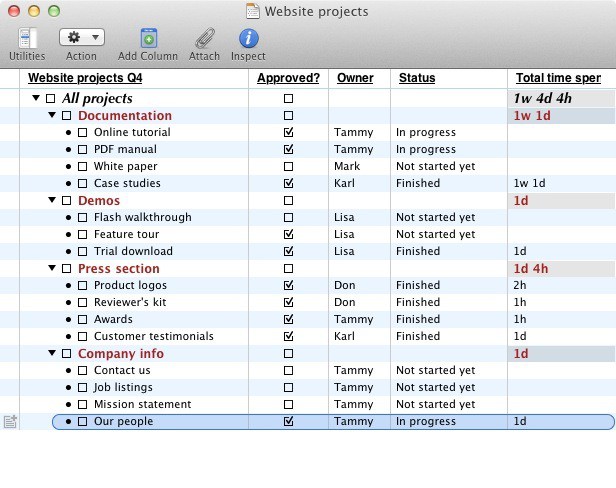Collapse the Press section triangle

tap(52, 269)
